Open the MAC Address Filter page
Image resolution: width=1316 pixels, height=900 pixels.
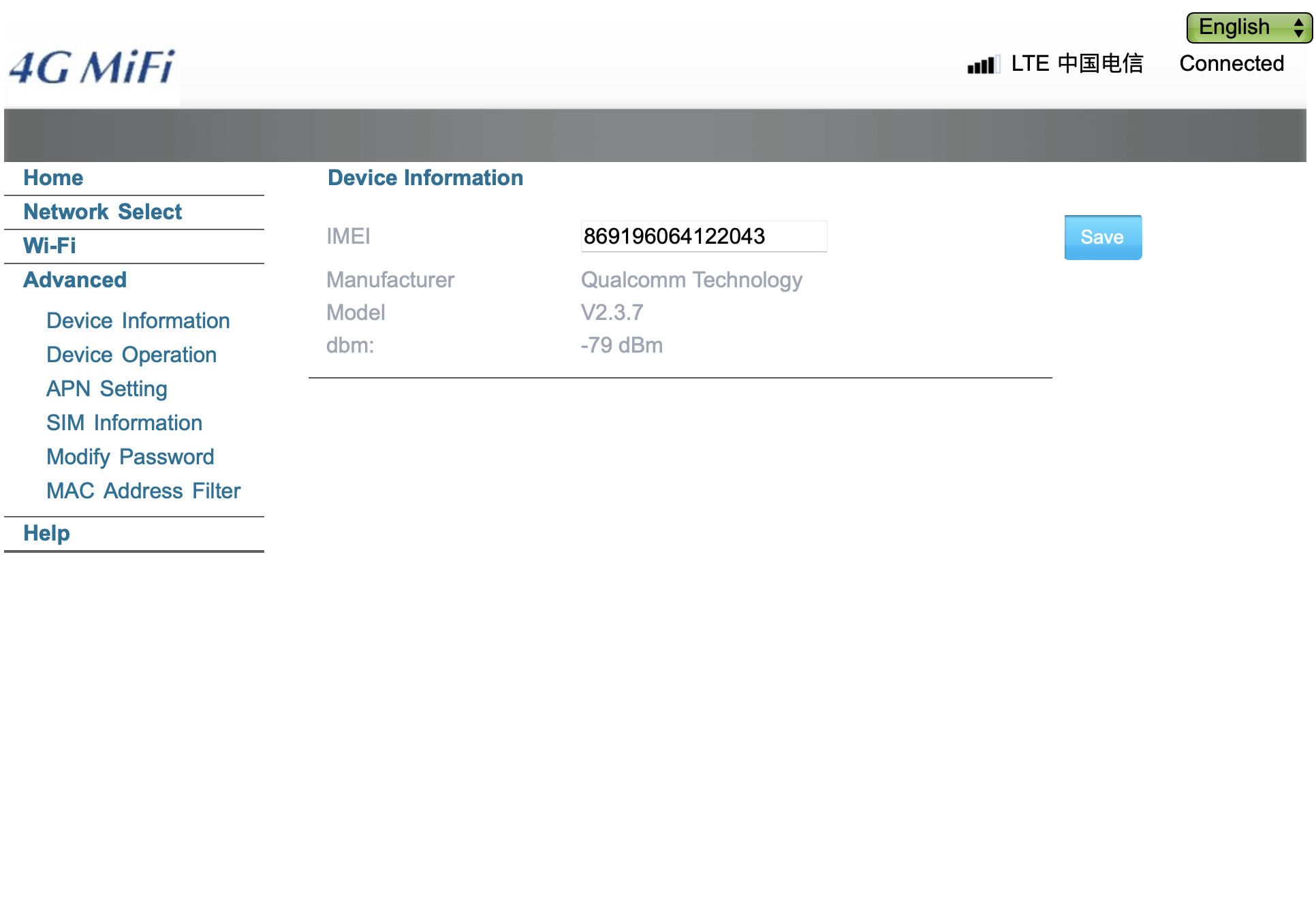click(x=143, y=491)
